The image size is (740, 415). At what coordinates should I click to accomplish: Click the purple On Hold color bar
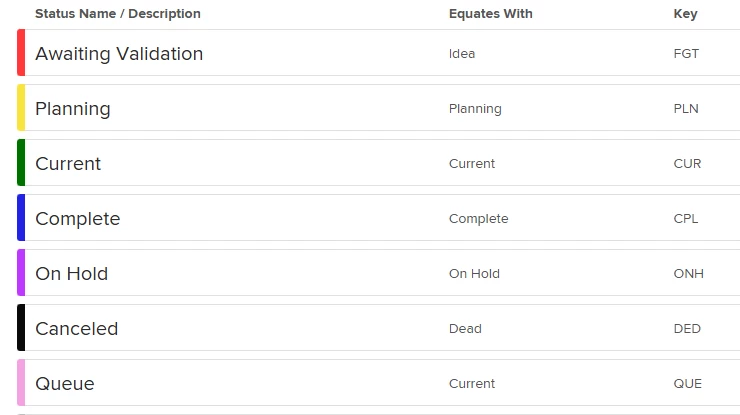pyautogui.click(x=21, y=272)
